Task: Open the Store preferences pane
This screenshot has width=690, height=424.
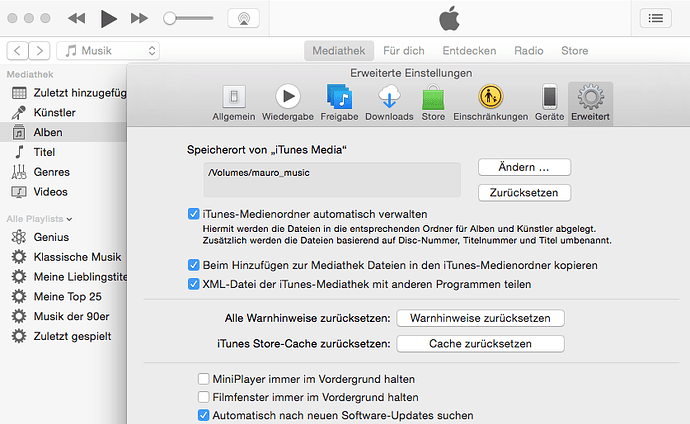Action: tap(433, 103)
